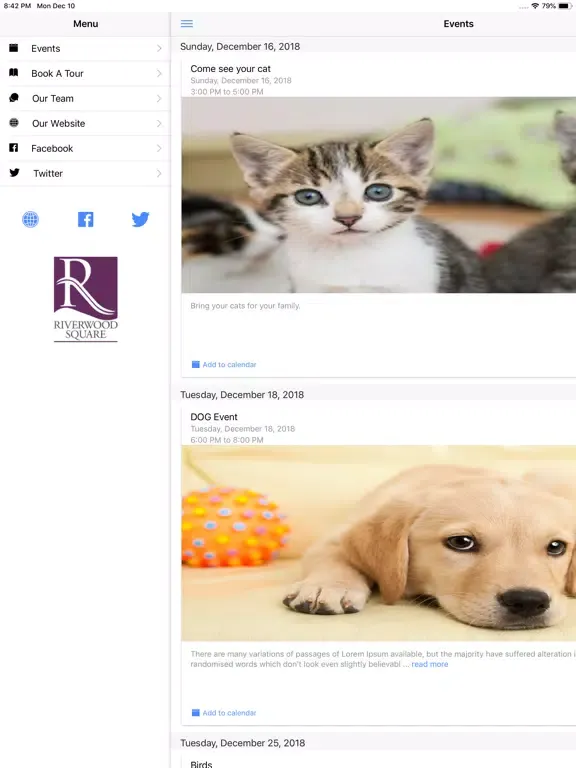The width and height of the screenshot is (576, 768).
Task: Select the Our Team chat bubble icon
Action: pos(14,98)
